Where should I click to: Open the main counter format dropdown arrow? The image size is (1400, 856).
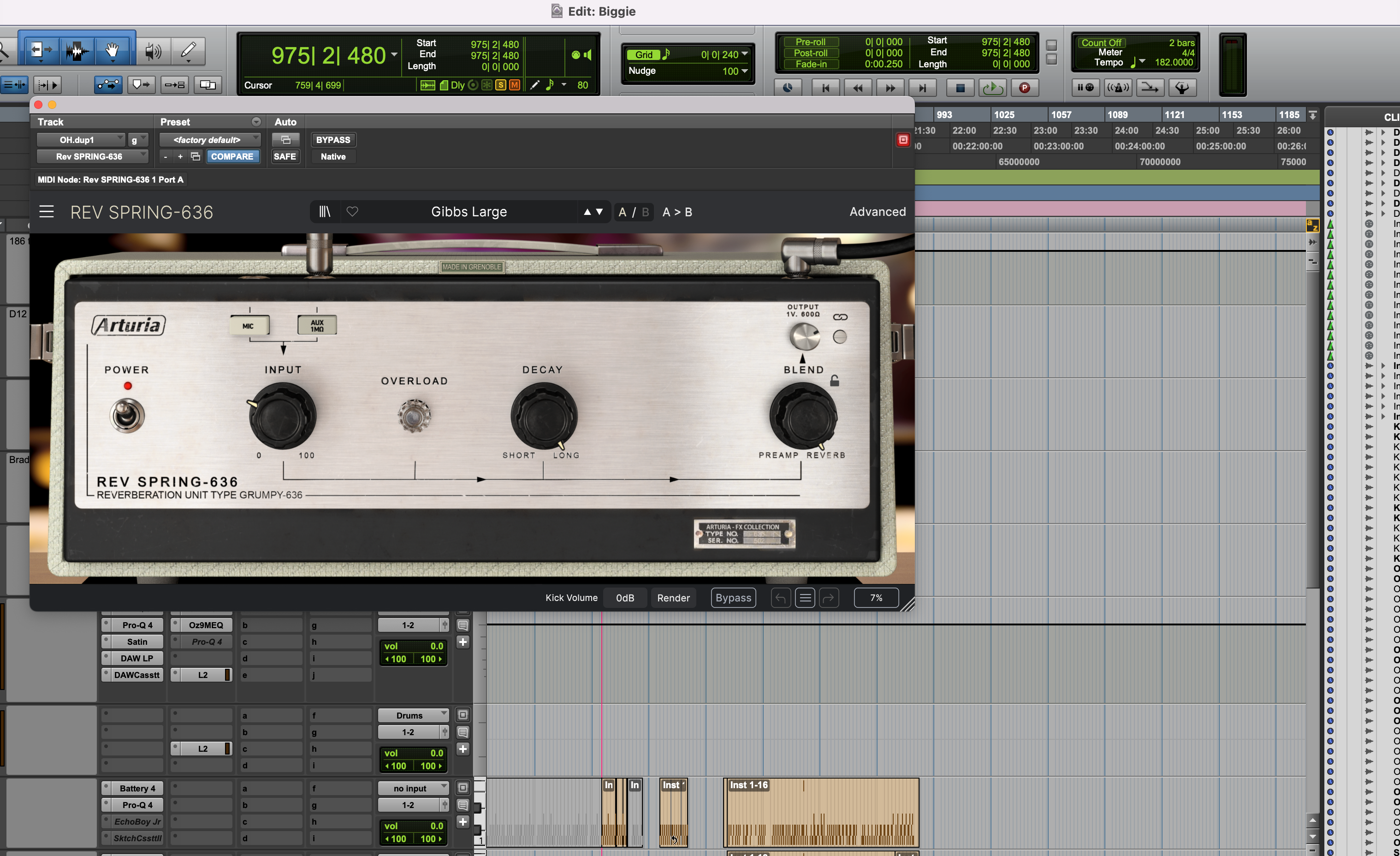(394, 54)
